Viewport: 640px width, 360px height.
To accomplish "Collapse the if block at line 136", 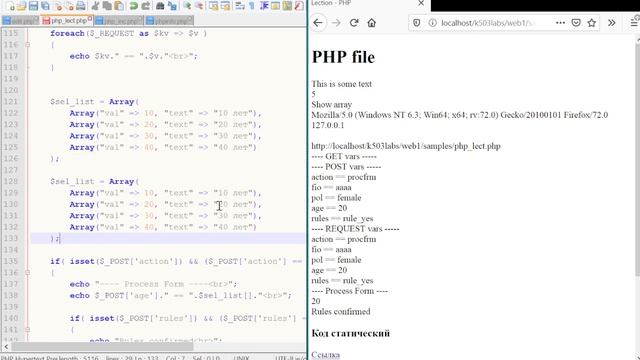I will (27, 272).
